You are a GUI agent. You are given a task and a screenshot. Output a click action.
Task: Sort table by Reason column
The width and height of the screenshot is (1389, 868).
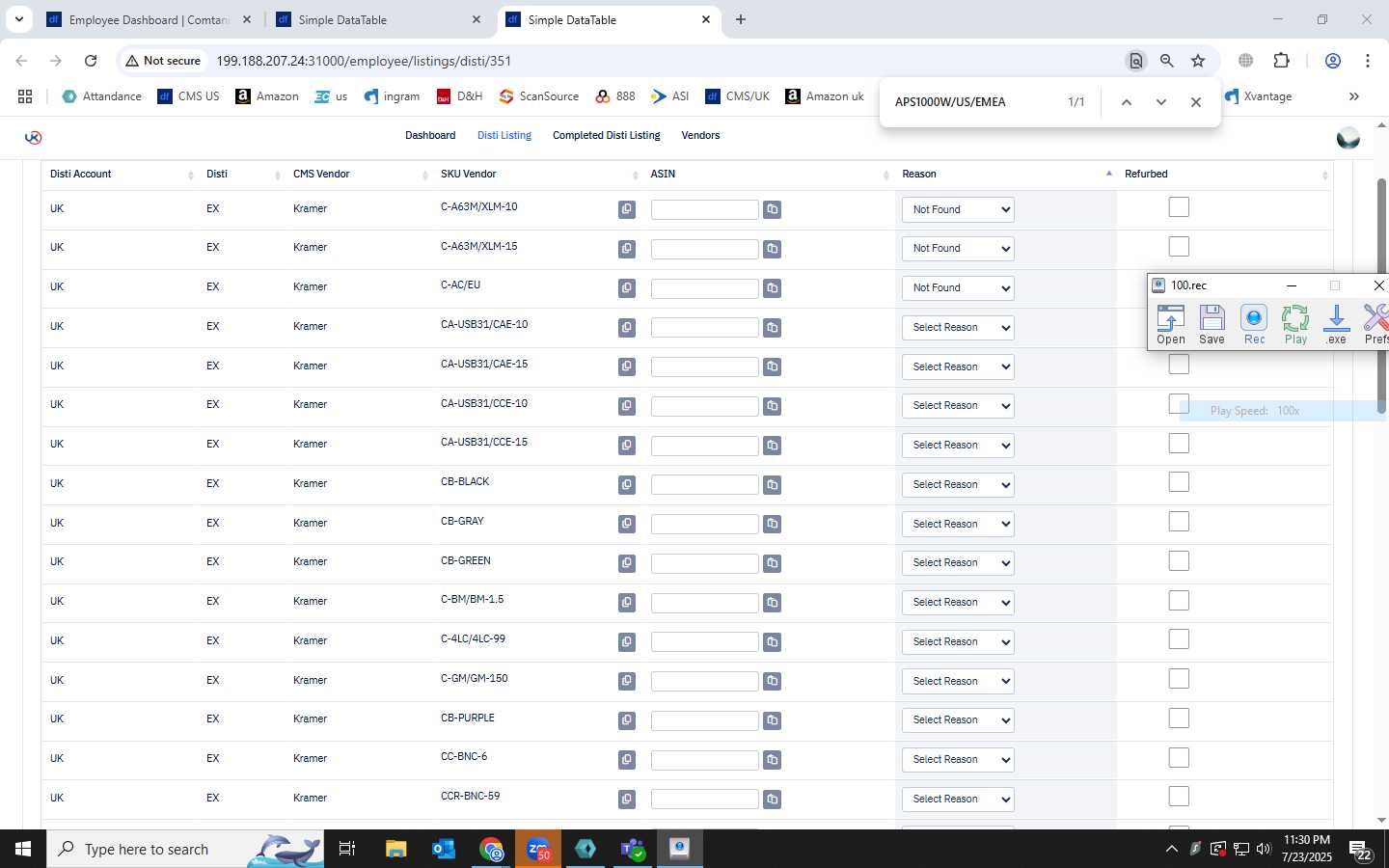(1005, 175)
